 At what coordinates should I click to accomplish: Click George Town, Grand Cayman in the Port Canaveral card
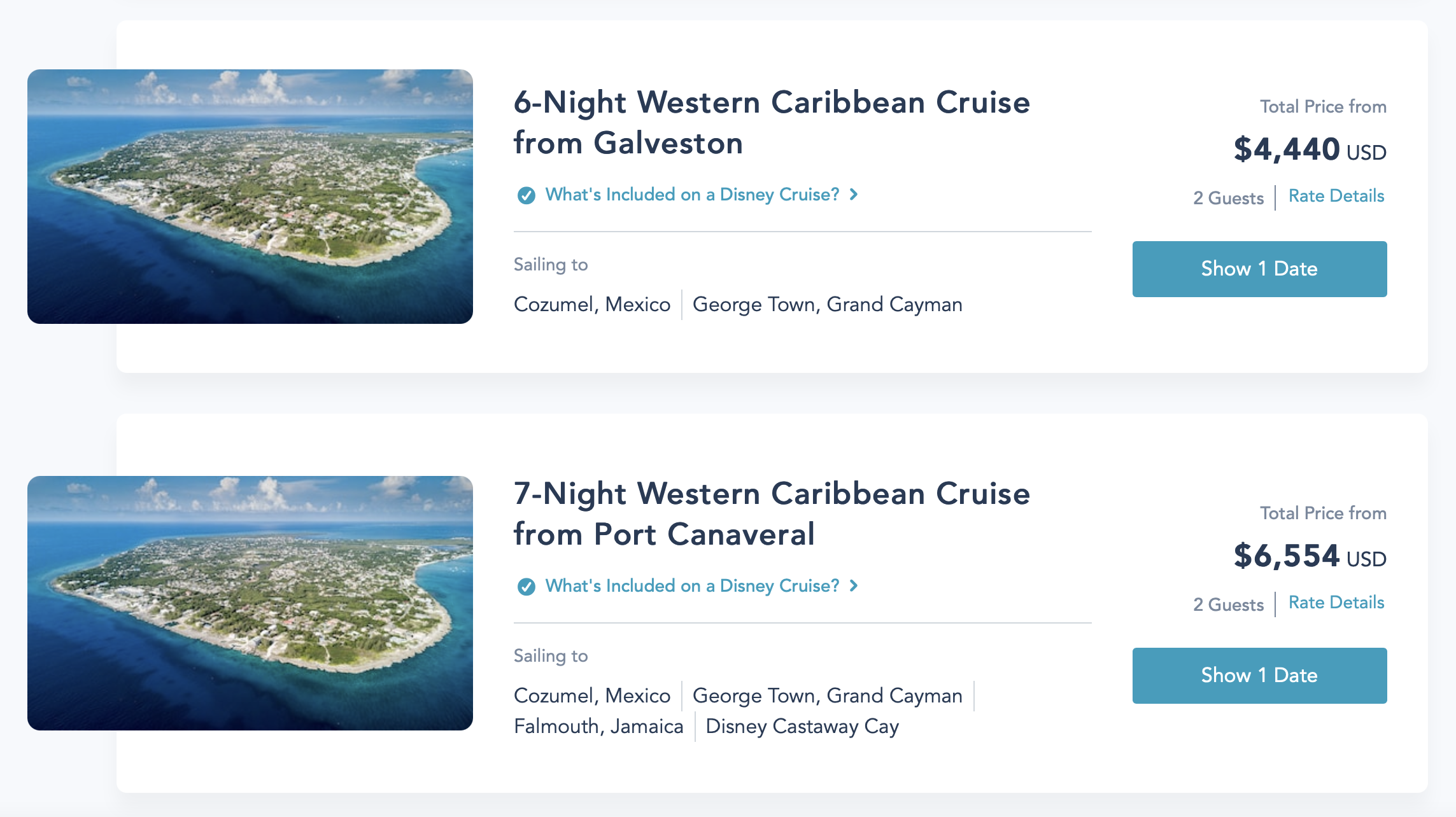827,696
